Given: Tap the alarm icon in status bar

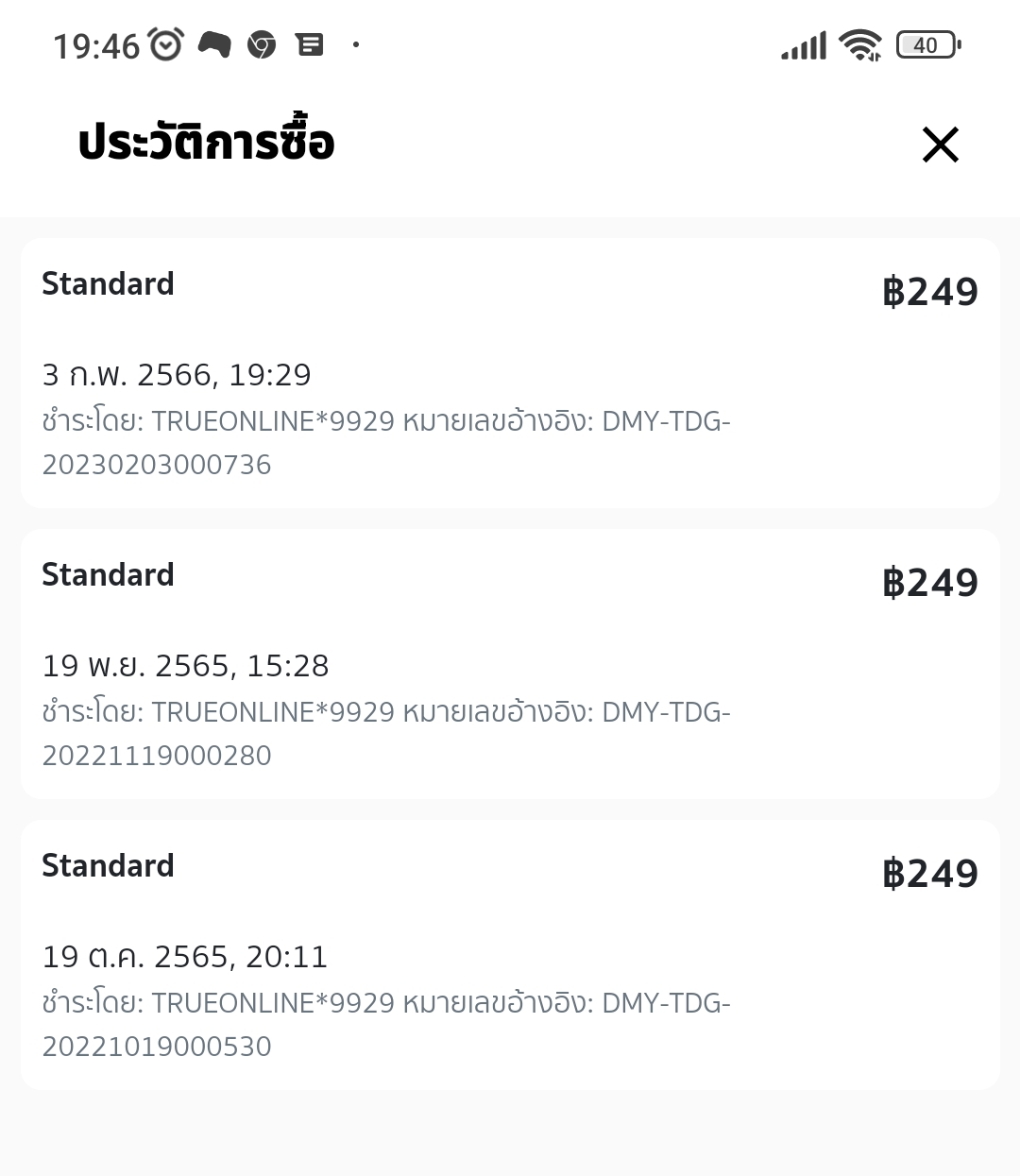Looking at the screenshot, I should (166, 44).
